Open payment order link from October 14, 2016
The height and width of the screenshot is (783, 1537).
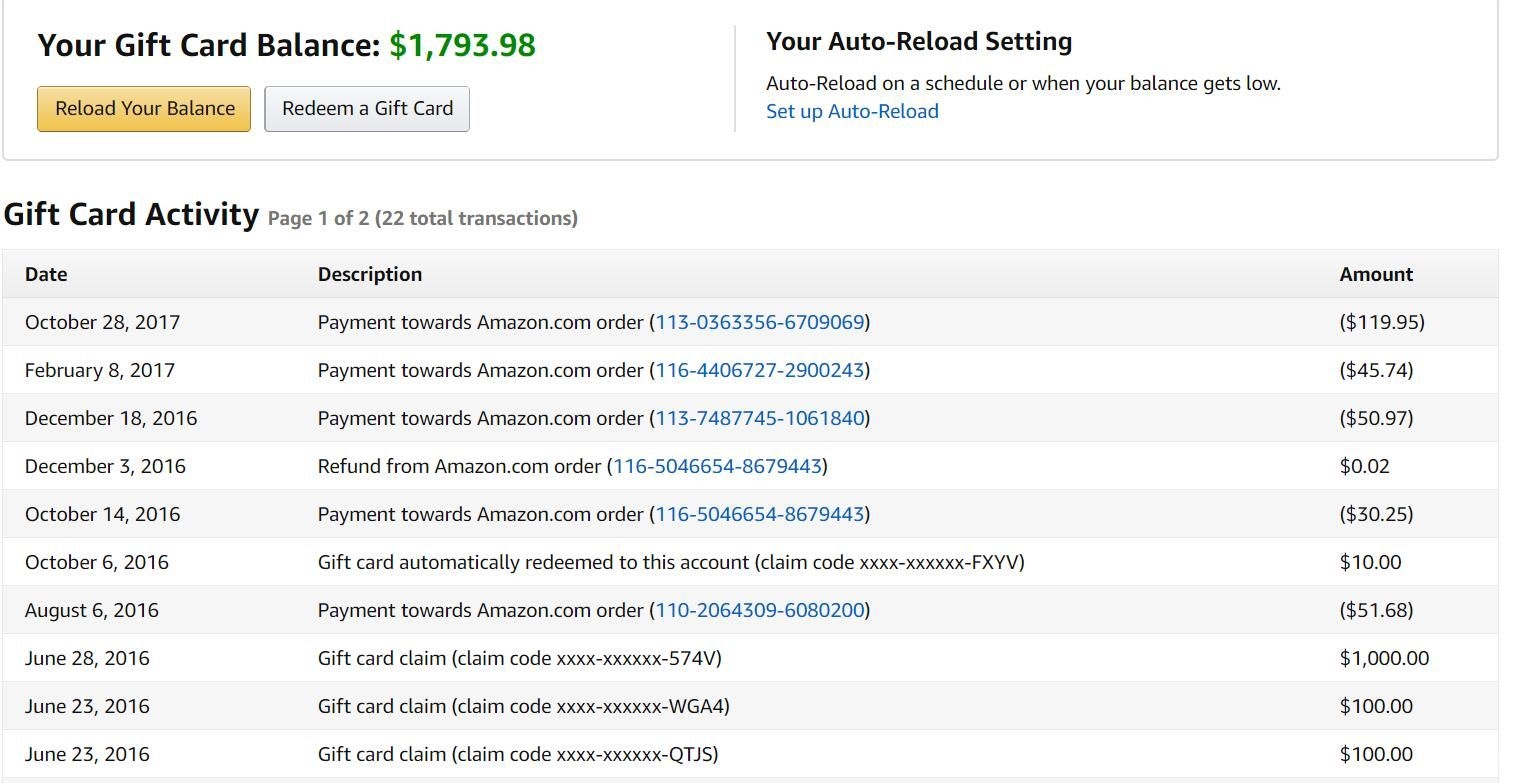[760, 514]
